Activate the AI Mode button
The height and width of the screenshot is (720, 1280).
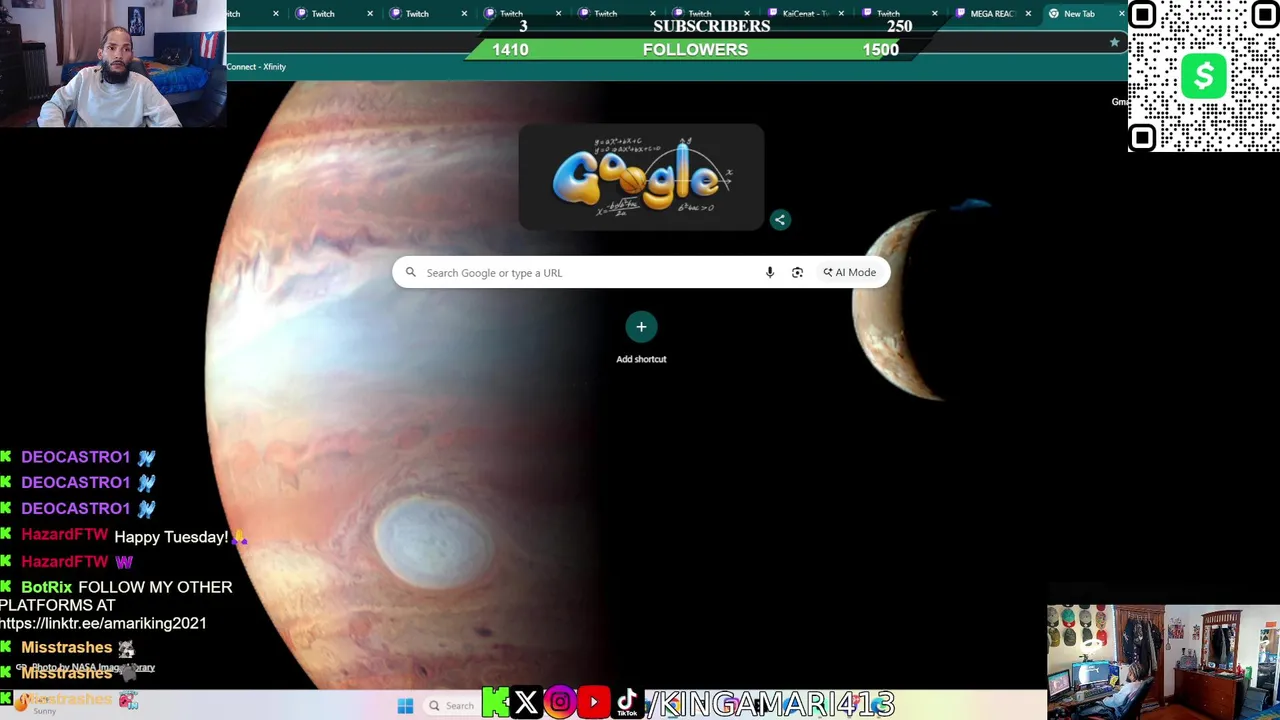[849, 272]
